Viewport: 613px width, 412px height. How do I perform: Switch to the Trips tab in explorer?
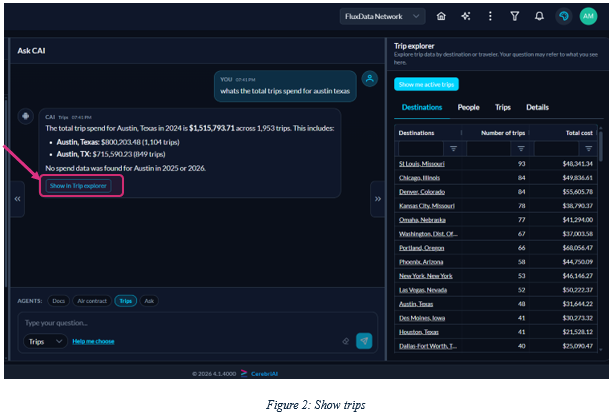coord(503,107)
